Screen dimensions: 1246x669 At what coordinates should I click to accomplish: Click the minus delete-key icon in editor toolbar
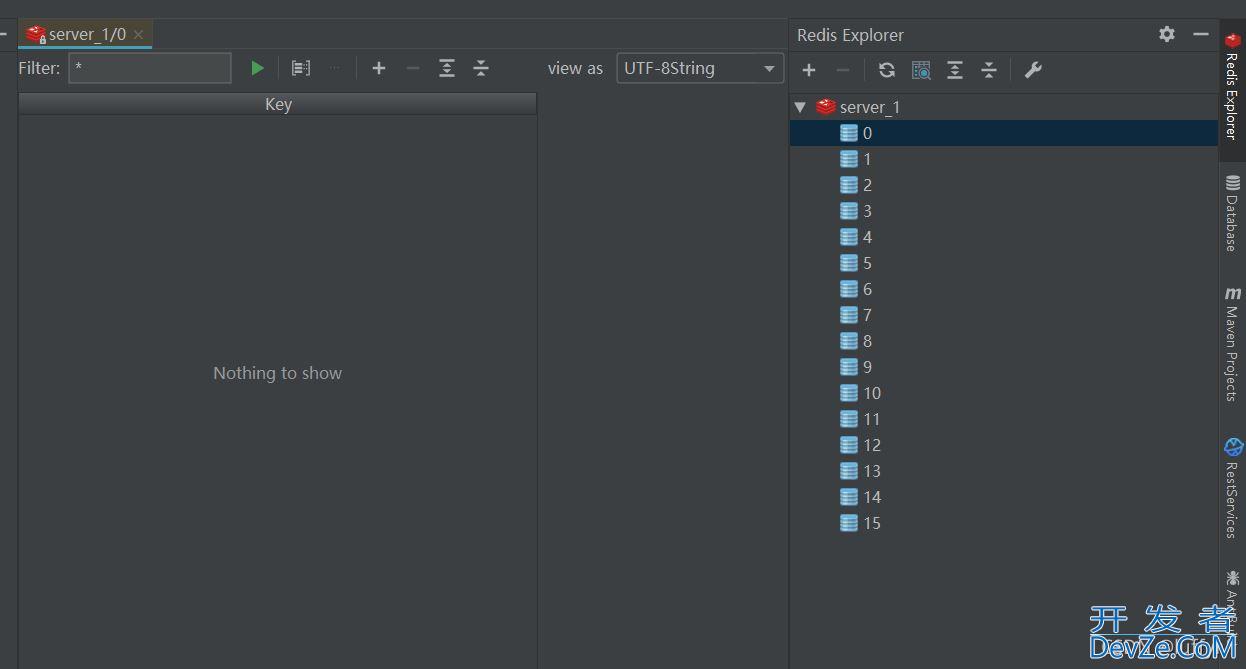point(413,68)
